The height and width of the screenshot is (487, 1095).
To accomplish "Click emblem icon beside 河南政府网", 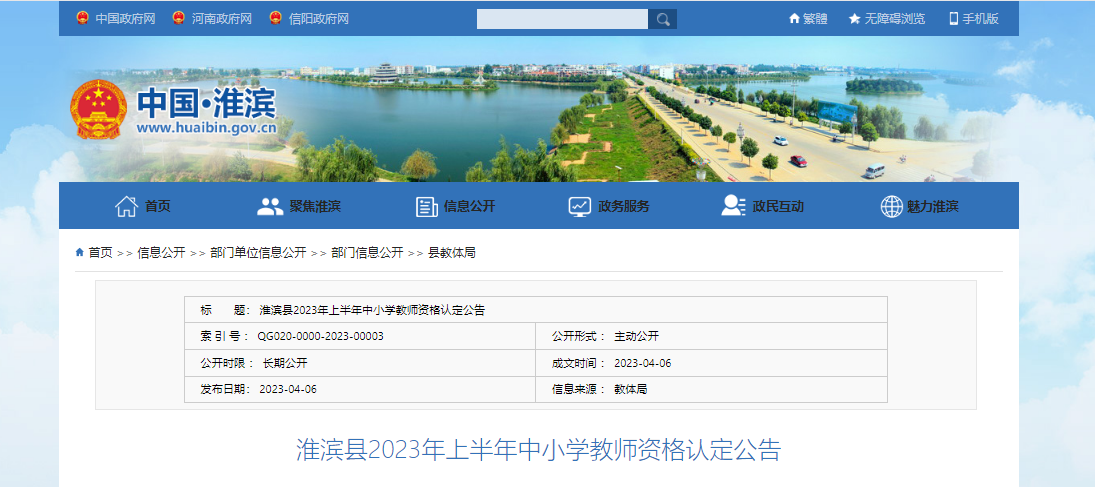I will (x=179, y=18).
